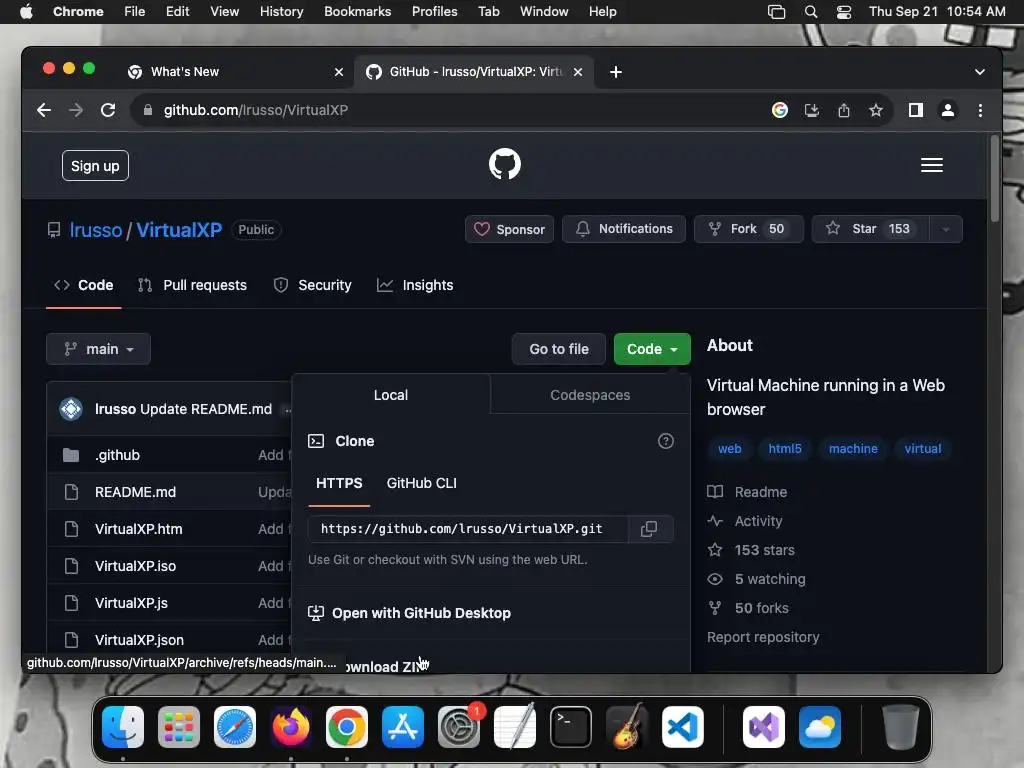Image resolution: width=1024 pixels, height=768 pixels.
Task: Click the Sponsor button
Action: [x=509, y=229]
